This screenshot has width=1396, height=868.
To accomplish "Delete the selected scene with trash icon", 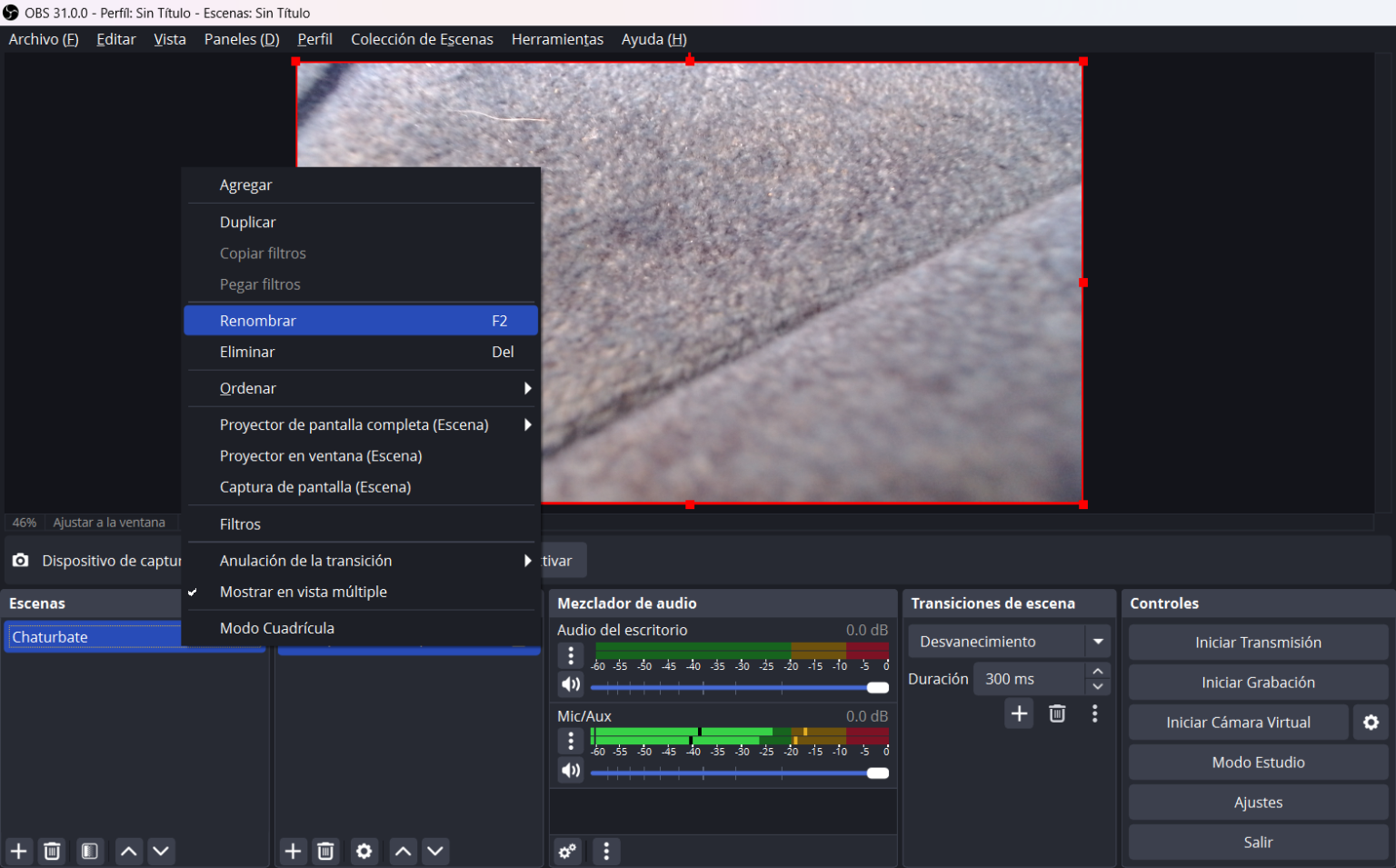I will click(53, 851).
